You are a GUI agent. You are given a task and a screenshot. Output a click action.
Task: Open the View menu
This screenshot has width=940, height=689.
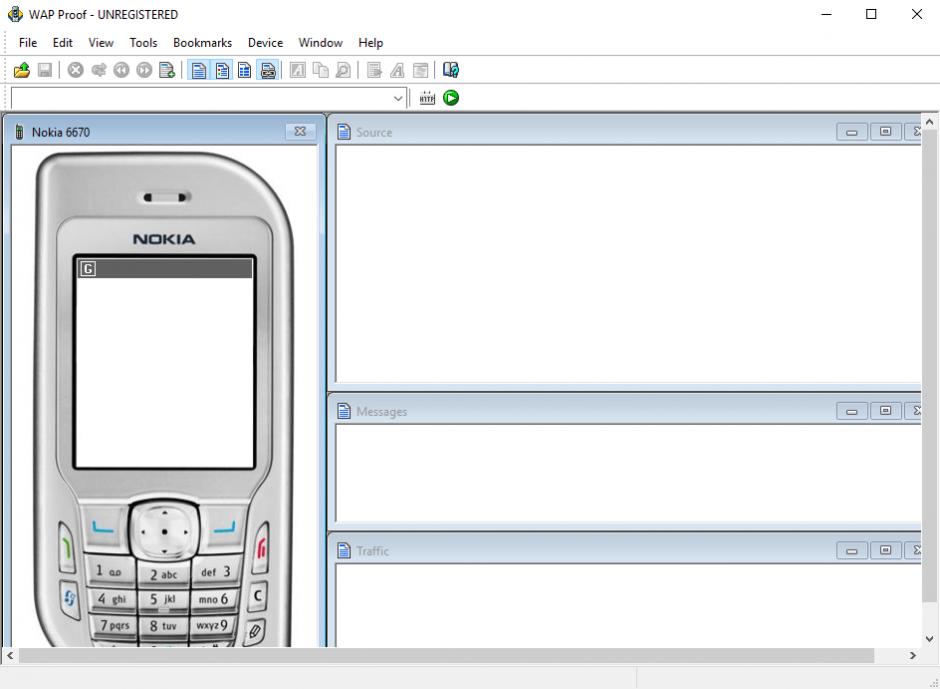click(101, 43)
